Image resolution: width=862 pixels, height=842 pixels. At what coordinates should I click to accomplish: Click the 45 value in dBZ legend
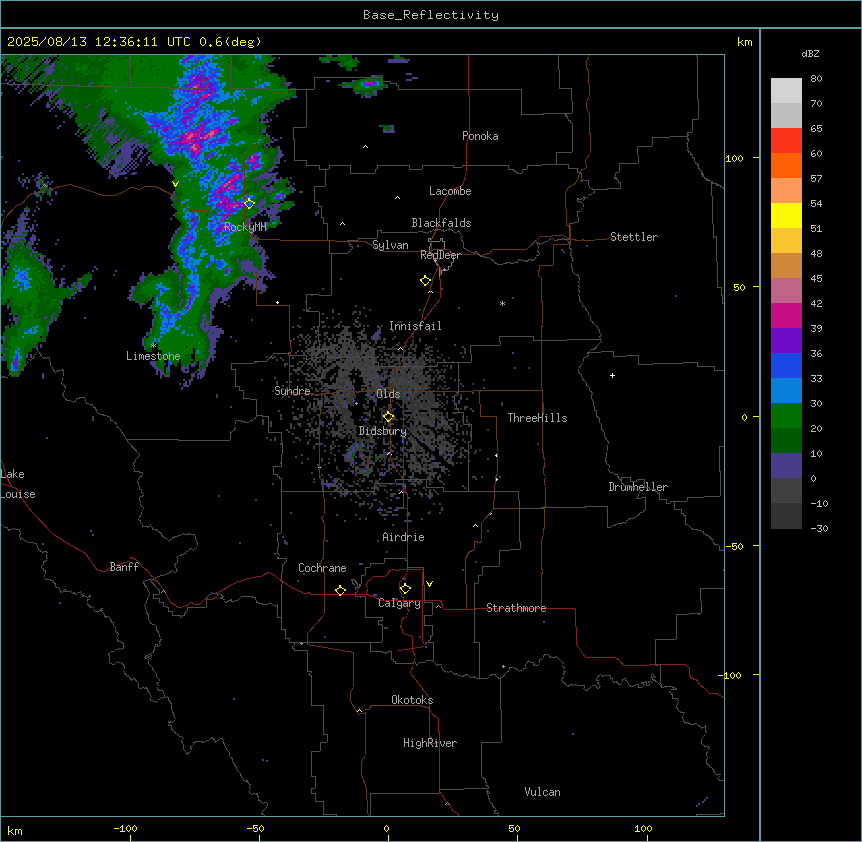[x=816, y=278]
